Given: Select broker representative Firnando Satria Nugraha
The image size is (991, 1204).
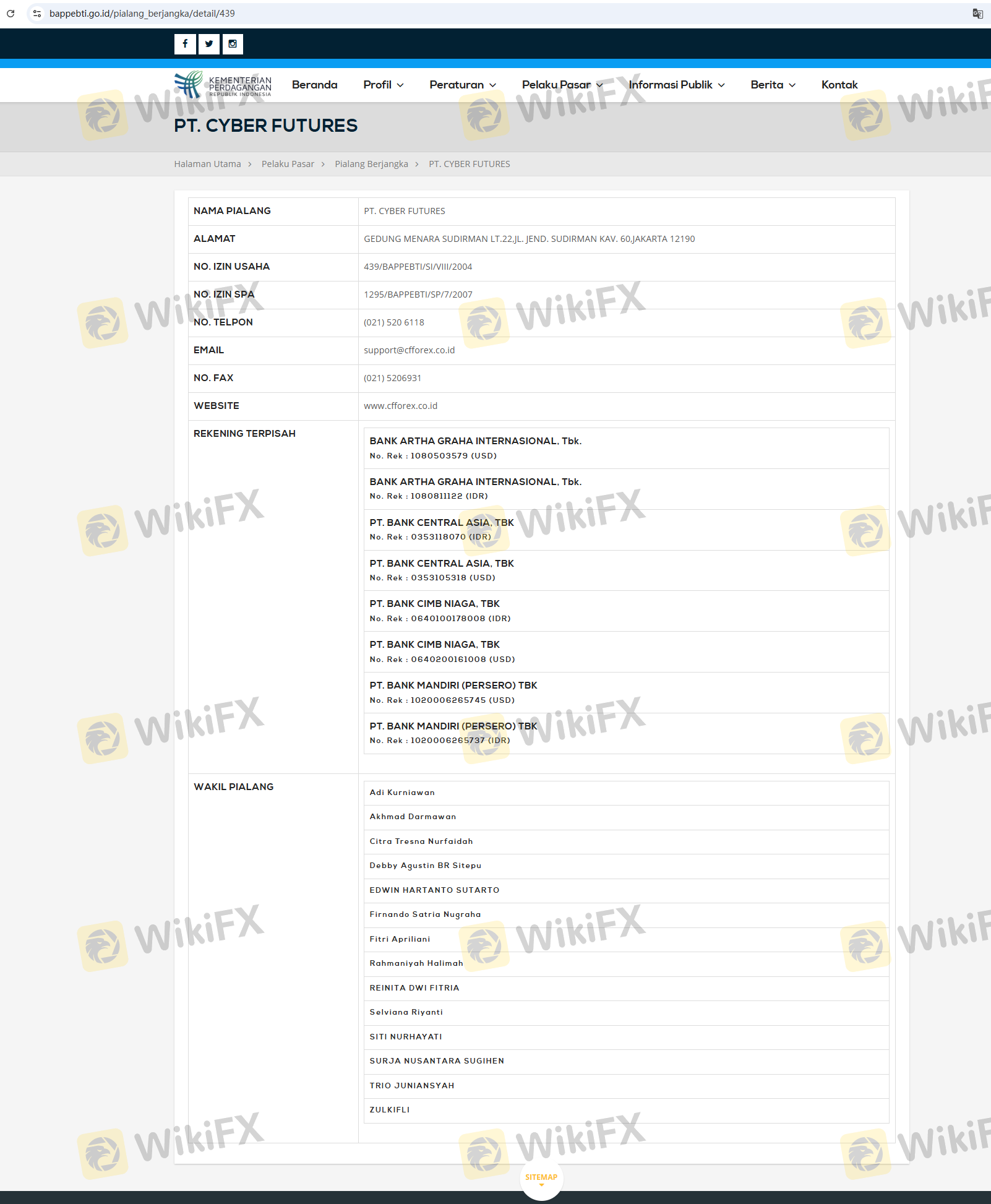Looking at the screenshot, I should [x=627, y=915].
